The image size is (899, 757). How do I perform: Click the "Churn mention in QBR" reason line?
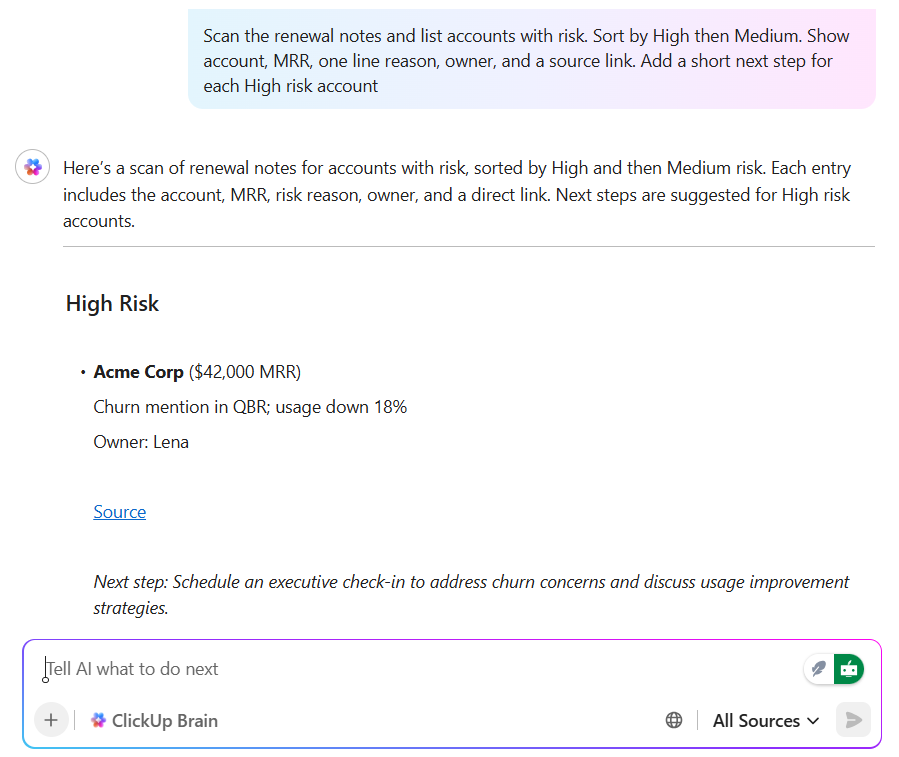pos(250,407)
